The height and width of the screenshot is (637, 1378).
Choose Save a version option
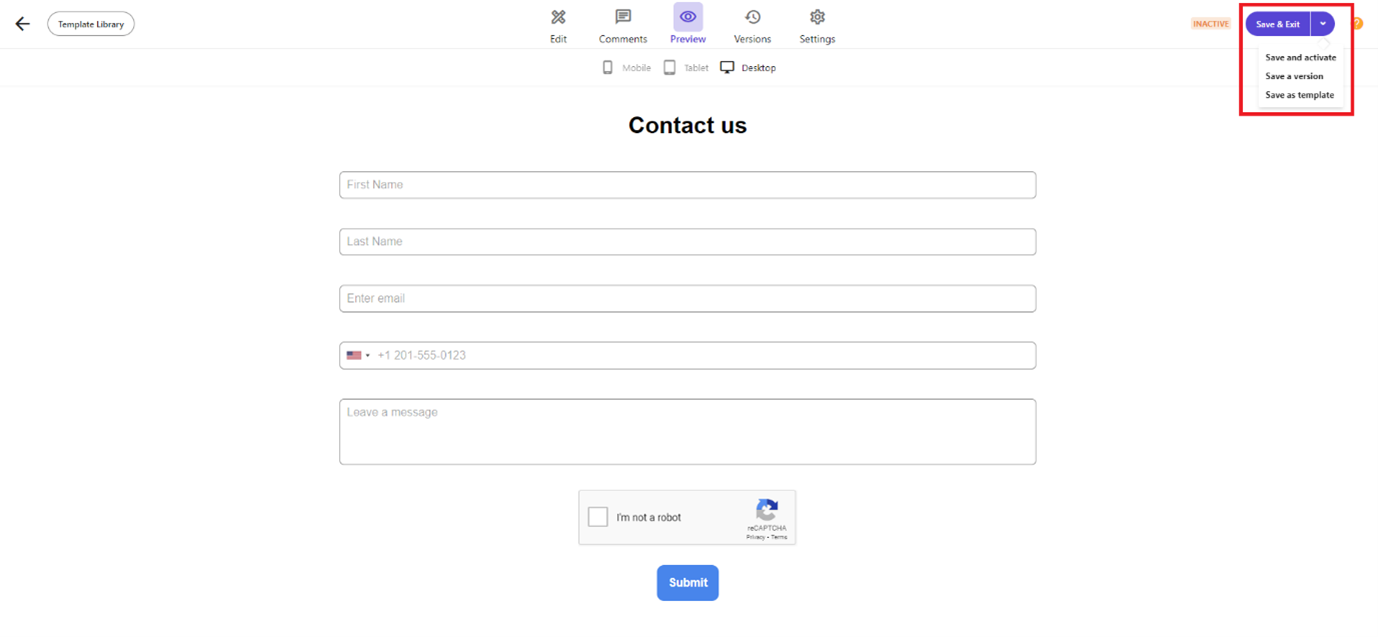tap(1294, 76)
